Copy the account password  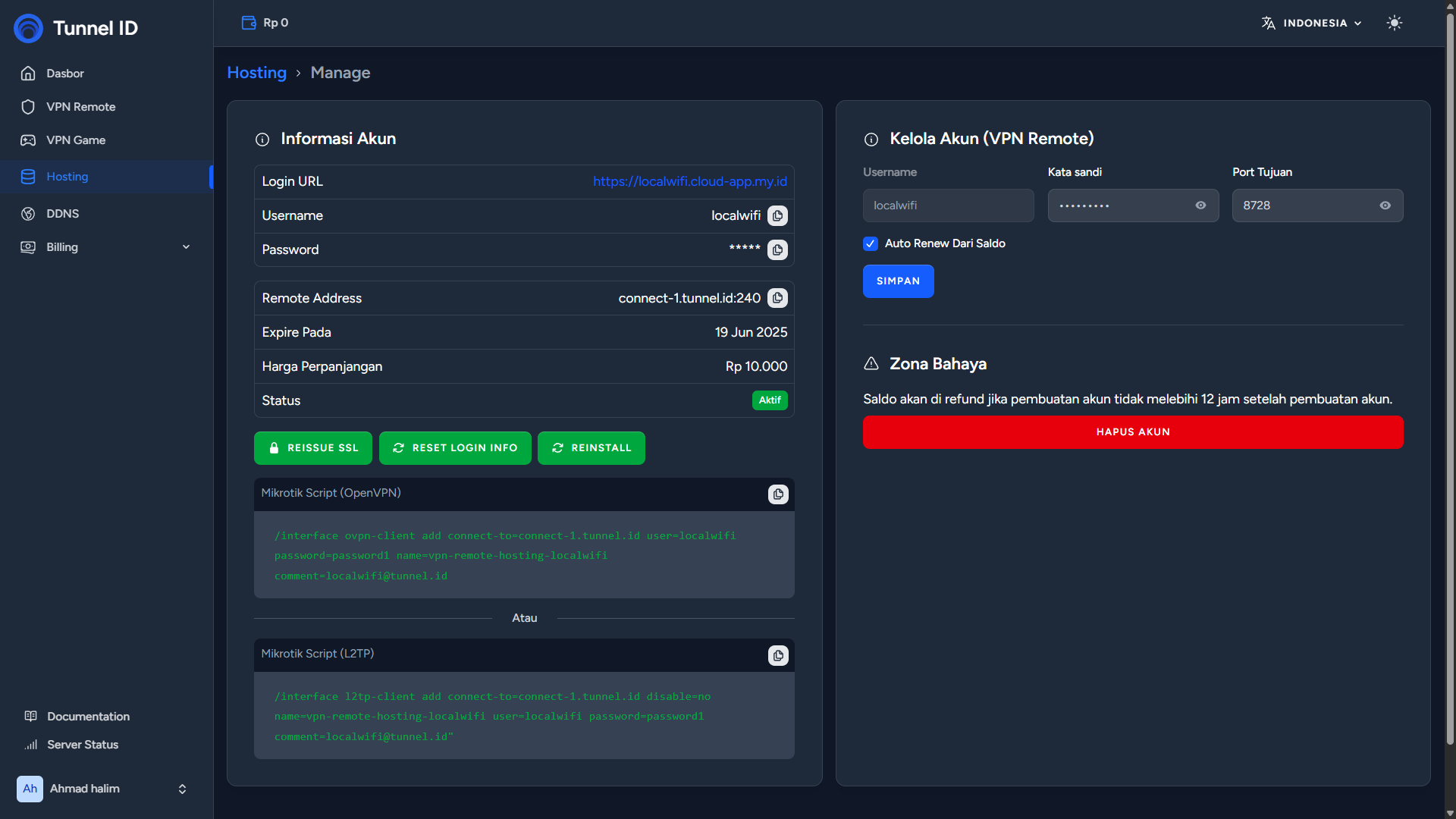(x=777, y=250)
